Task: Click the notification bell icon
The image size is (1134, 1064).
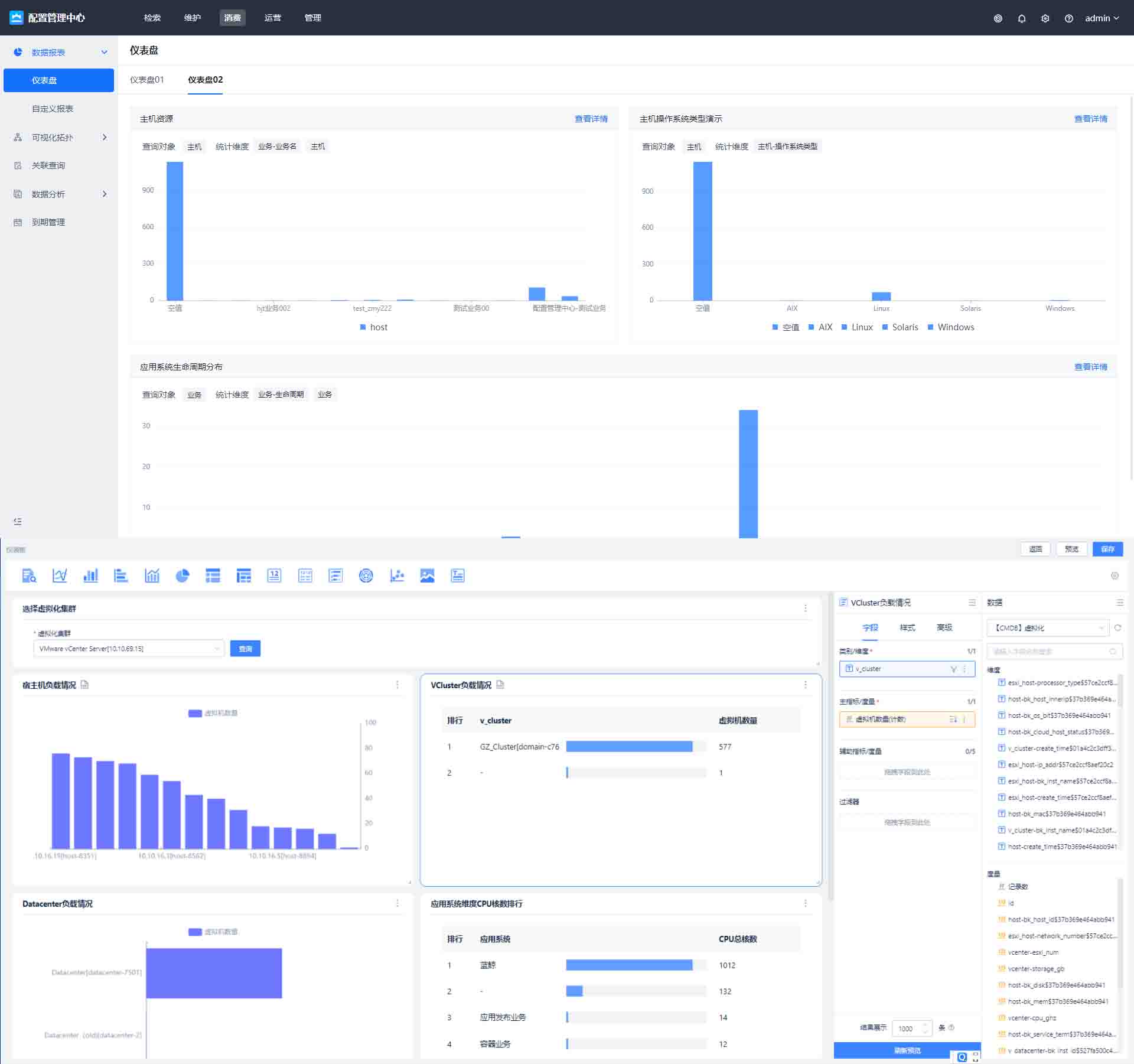Action: pyautogui.click(x=1021, y=18)
